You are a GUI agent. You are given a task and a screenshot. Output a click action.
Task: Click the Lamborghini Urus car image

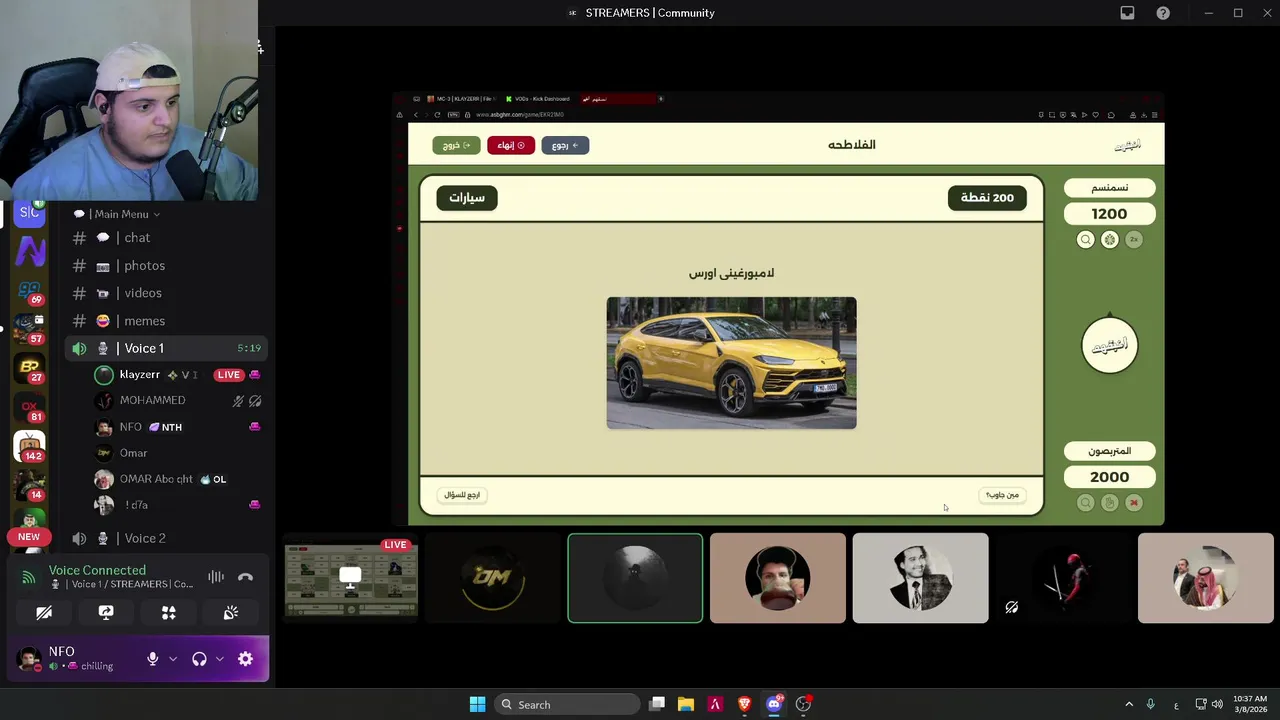[731, 363]
